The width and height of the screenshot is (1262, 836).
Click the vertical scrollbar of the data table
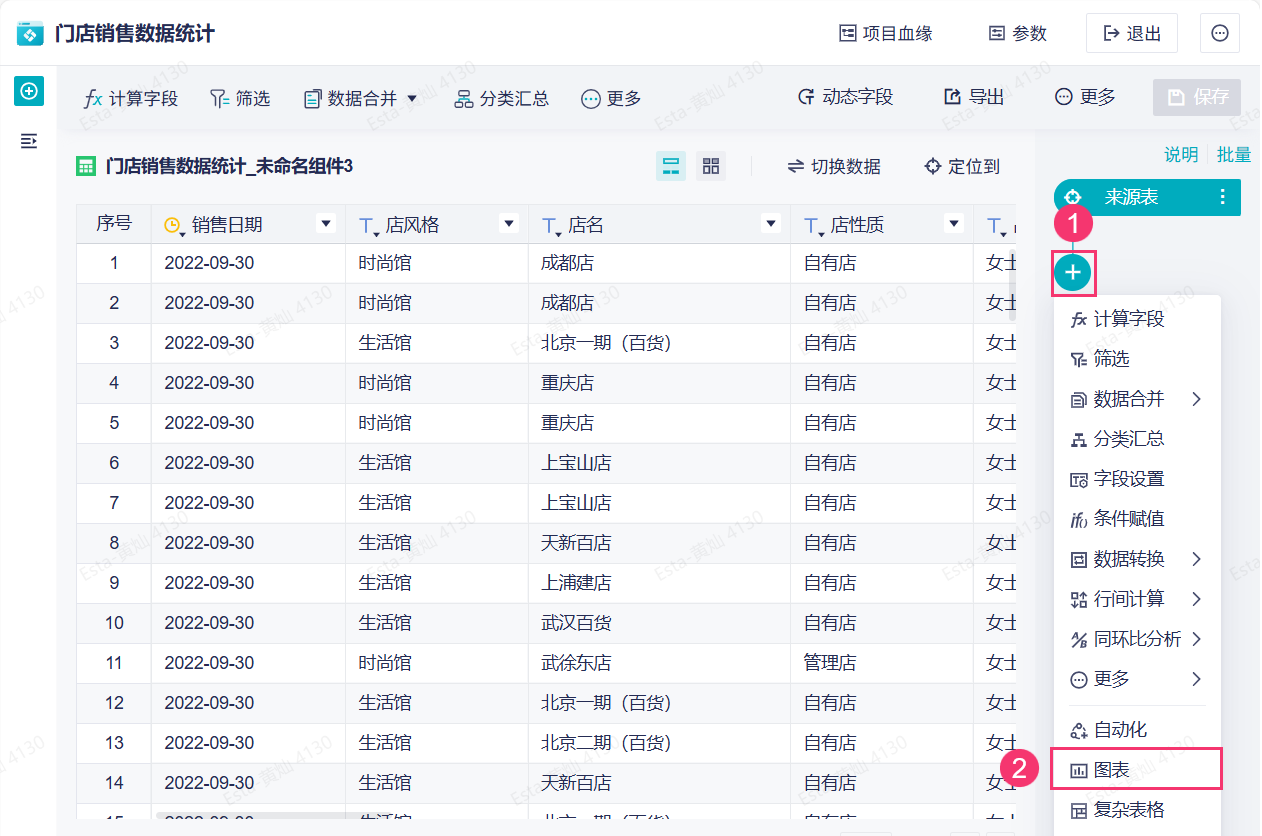click(x=1011, y=285)
